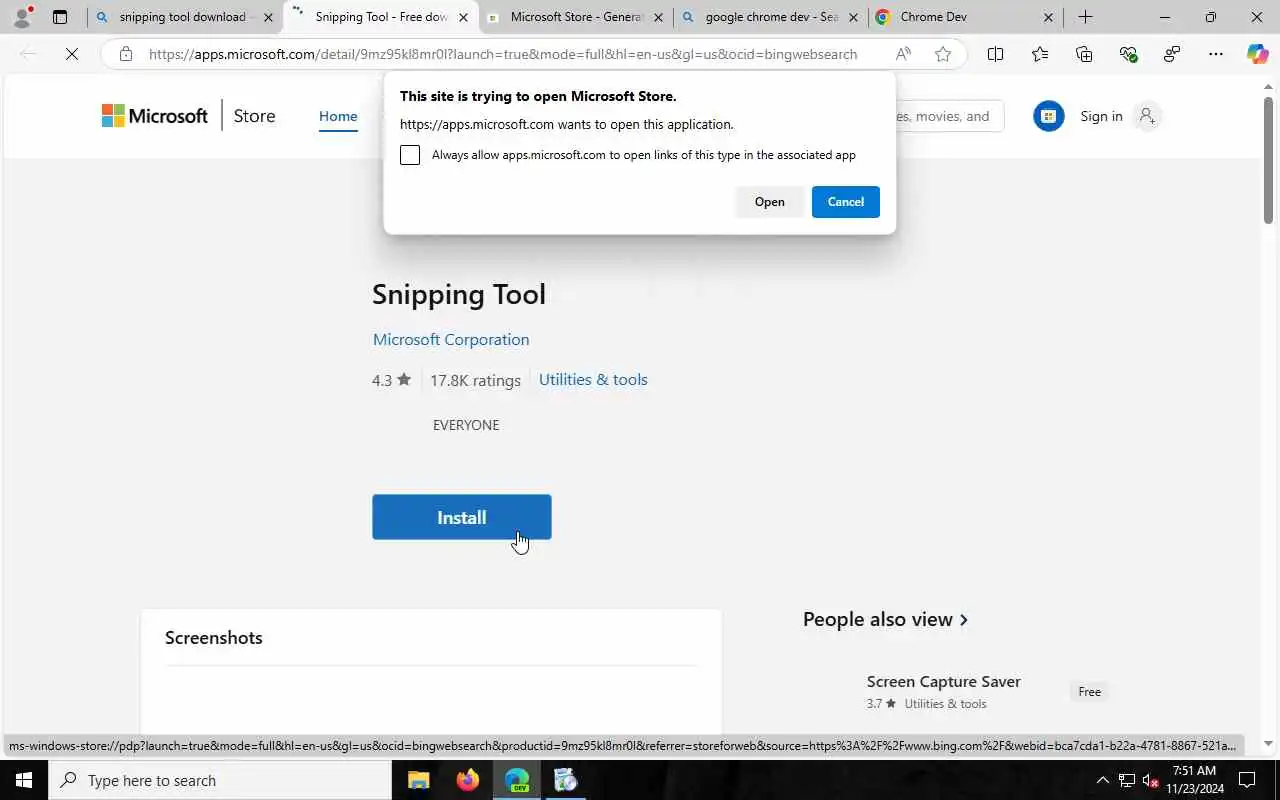Image resolution: width=1280 pixels, height=800 pixels.
Task: Switch to google chrome dev search tab
Action: (770, 17)
